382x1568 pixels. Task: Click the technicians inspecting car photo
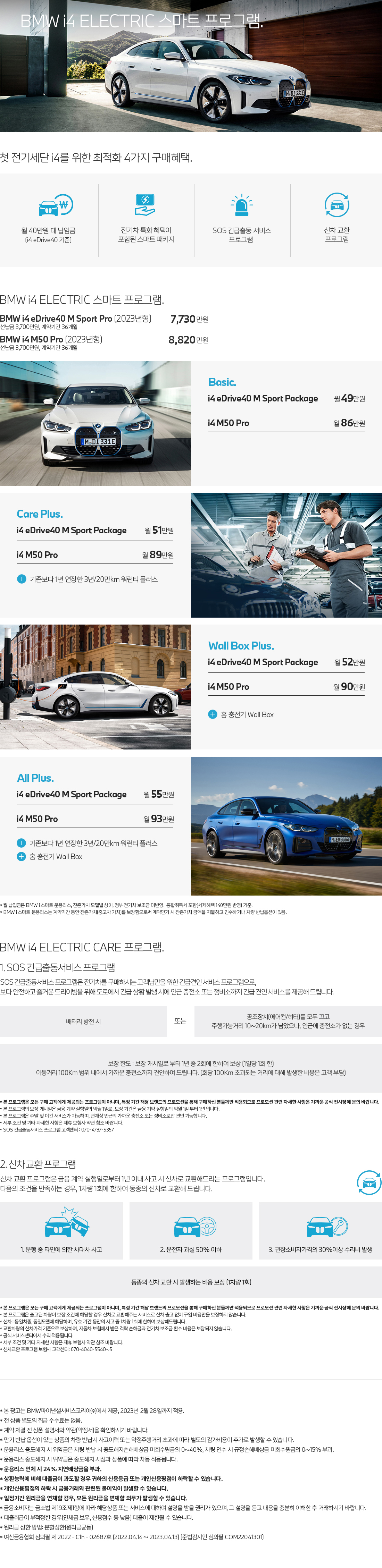tap(286, 554)
